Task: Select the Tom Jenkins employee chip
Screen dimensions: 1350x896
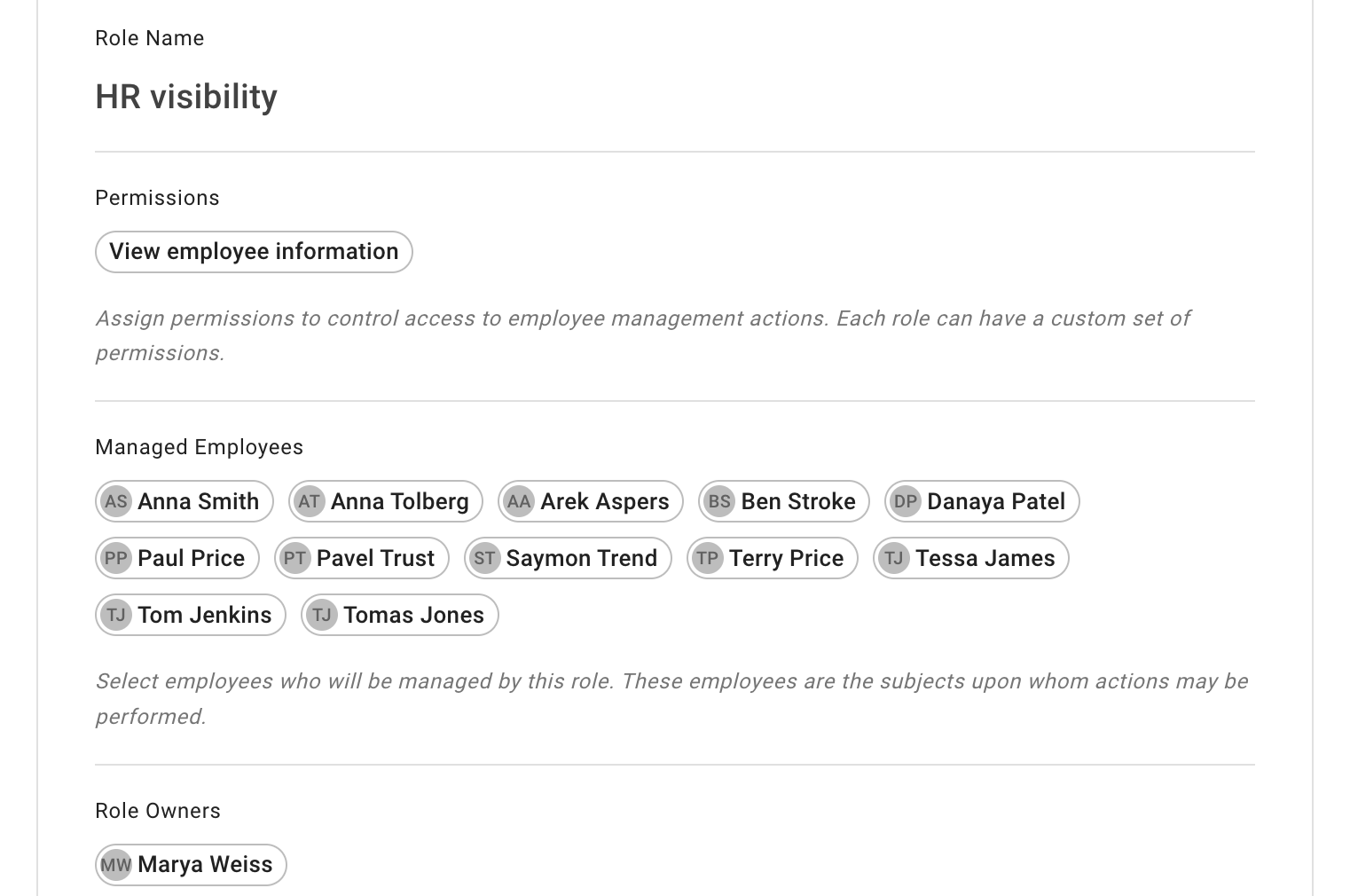Action: (189, 615)
